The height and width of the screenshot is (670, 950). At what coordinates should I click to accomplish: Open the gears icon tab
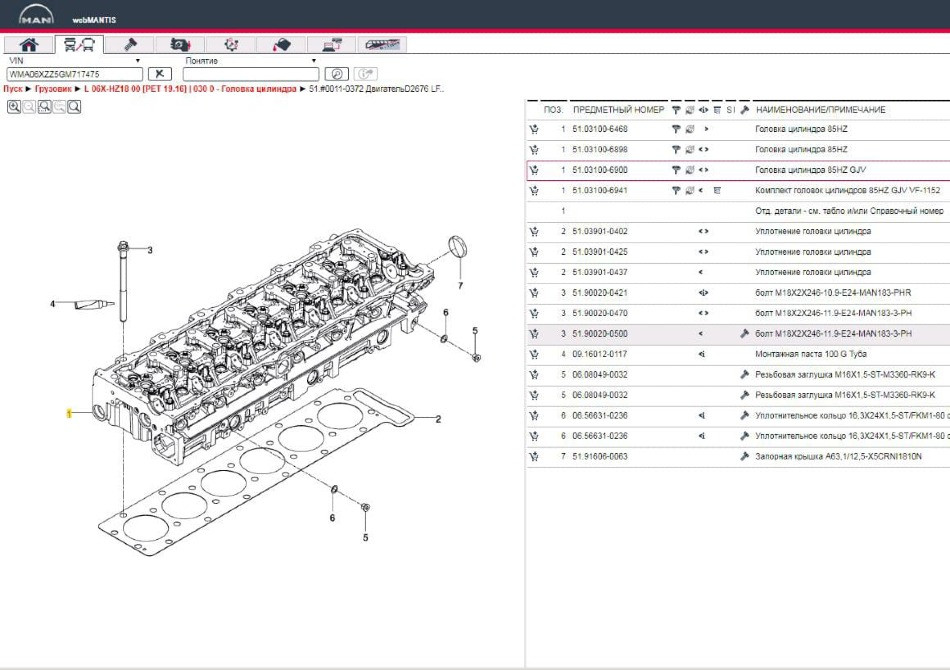[x=231, y=44]
